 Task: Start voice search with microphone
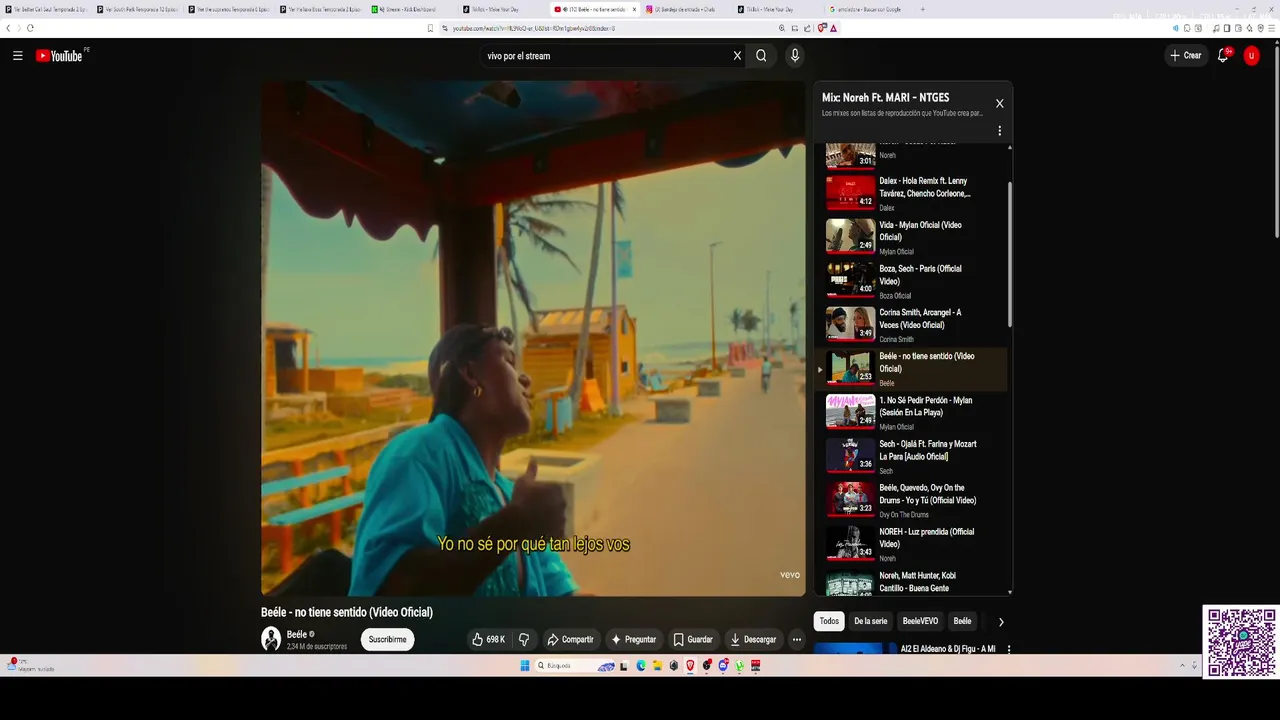click(x=795, y=56)
